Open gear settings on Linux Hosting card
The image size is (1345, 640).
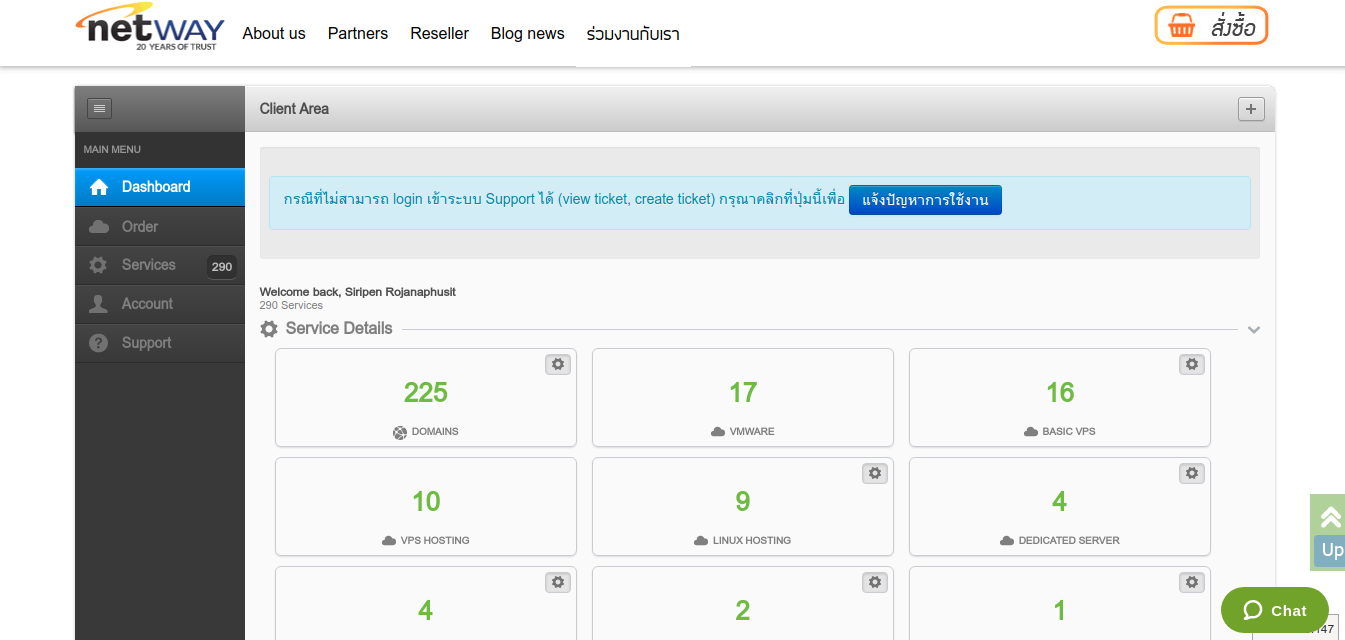[x=875, y=473]
